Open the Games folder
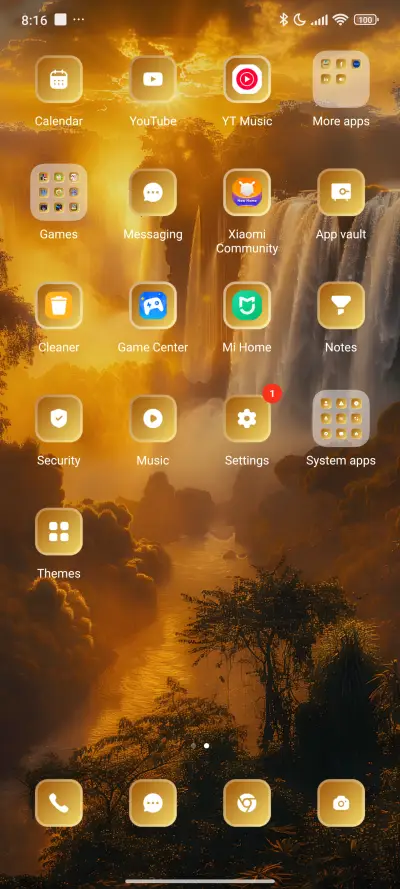Image resolution: width=400 pixels, height=889 pixels. 58,192
